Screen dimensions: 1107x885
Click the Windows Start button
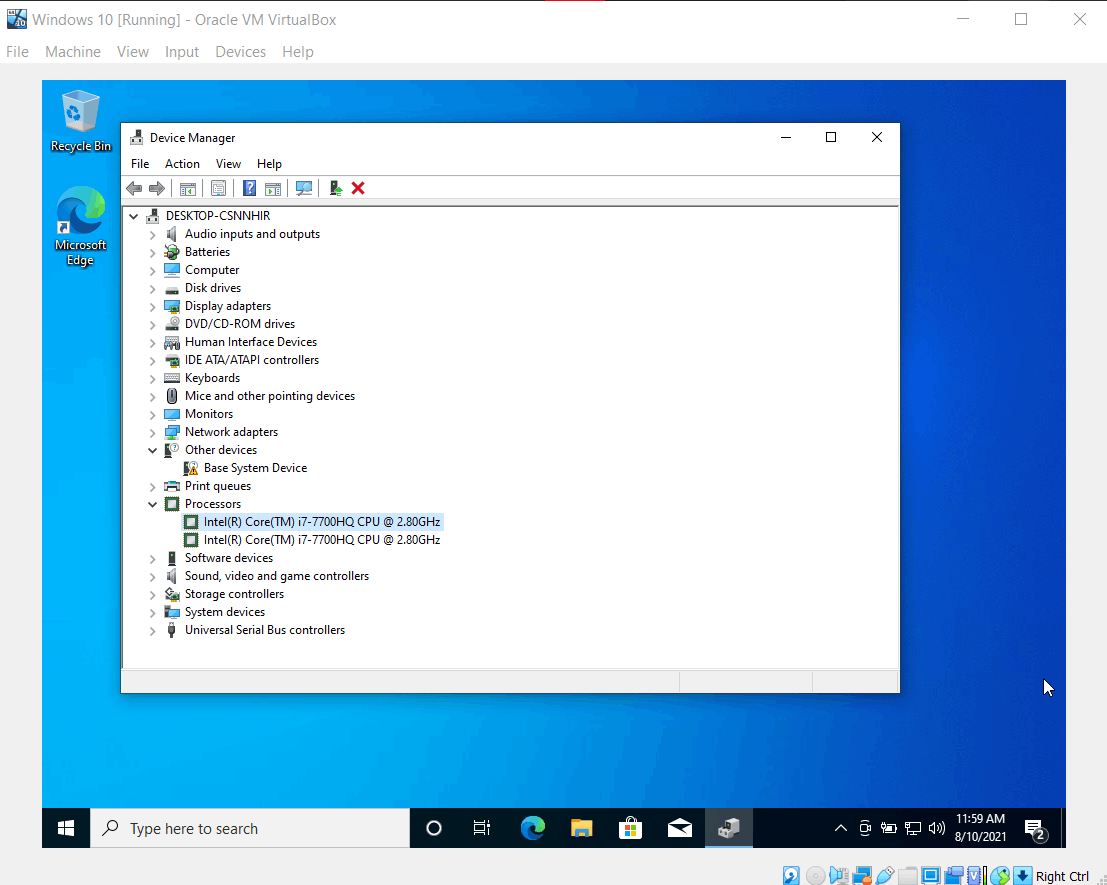tap(66, 828)
